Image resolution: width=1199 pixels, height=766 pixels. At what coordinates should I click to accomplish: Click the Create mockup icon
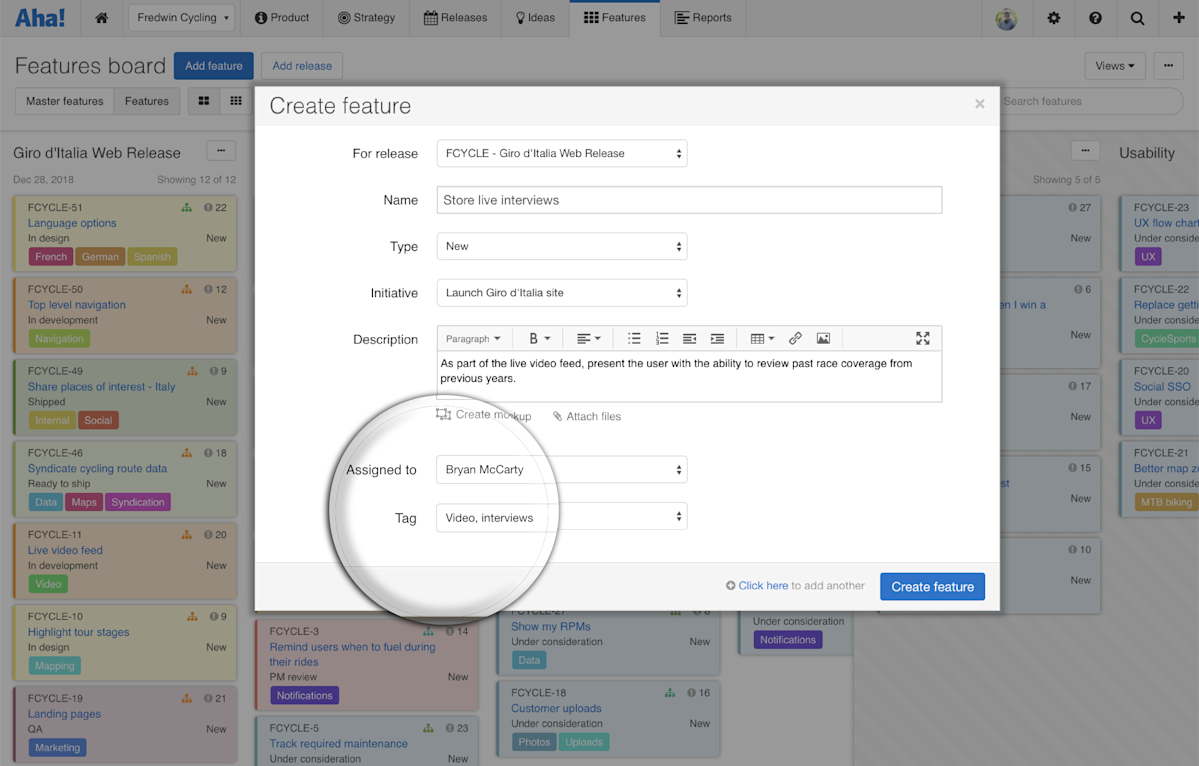point(443,414)
